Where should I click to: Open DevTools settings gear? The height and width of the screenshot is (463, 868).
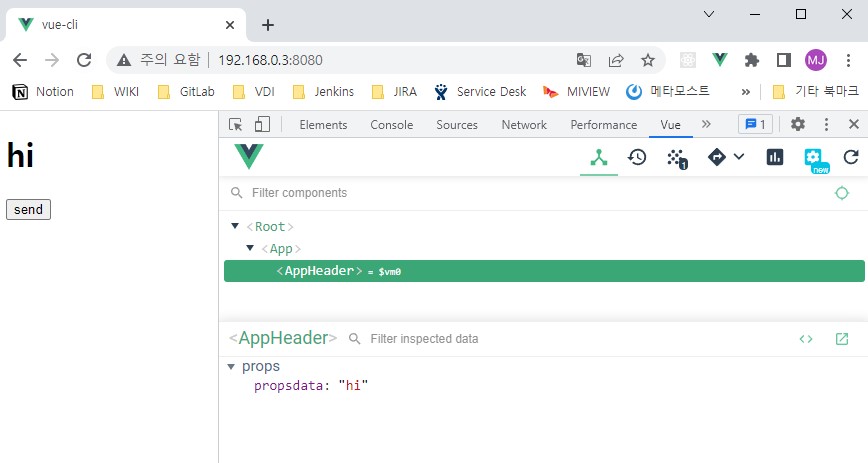[x=798, y=124]
